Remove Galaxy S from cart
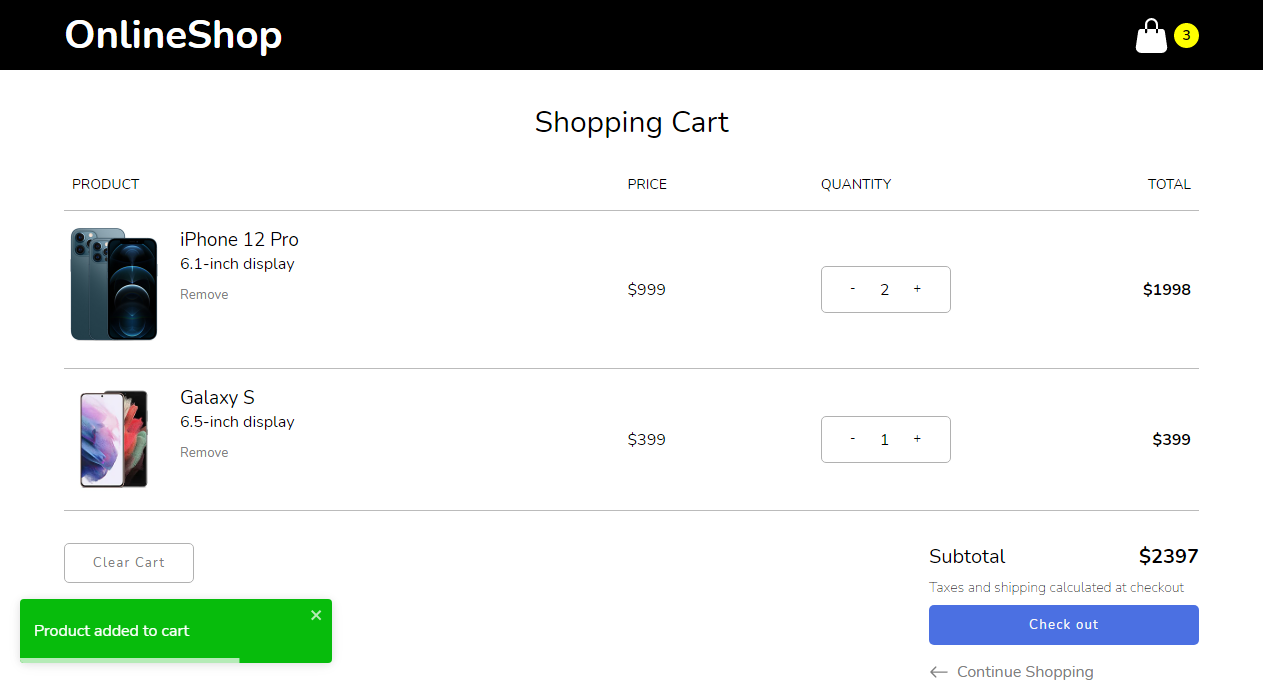The width and height of the screenshot is (1263, 697). point(204,453)
